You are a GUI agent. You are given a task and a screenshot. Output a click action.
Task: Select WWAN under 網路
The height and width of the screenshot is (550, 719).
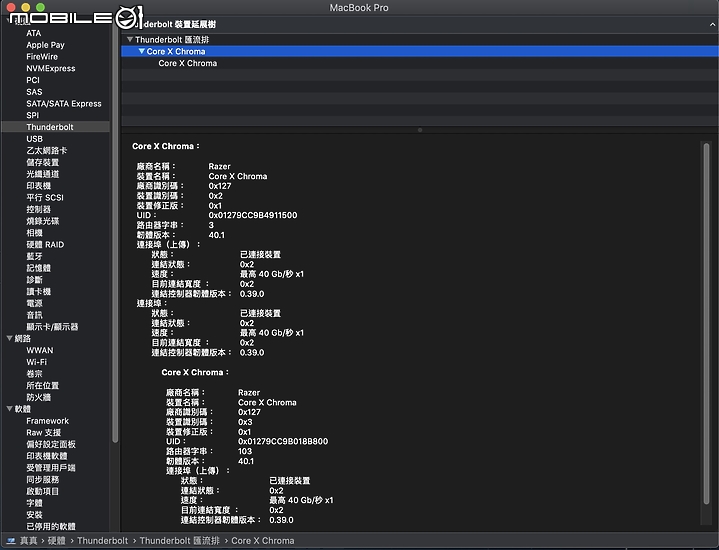point(40,350)
